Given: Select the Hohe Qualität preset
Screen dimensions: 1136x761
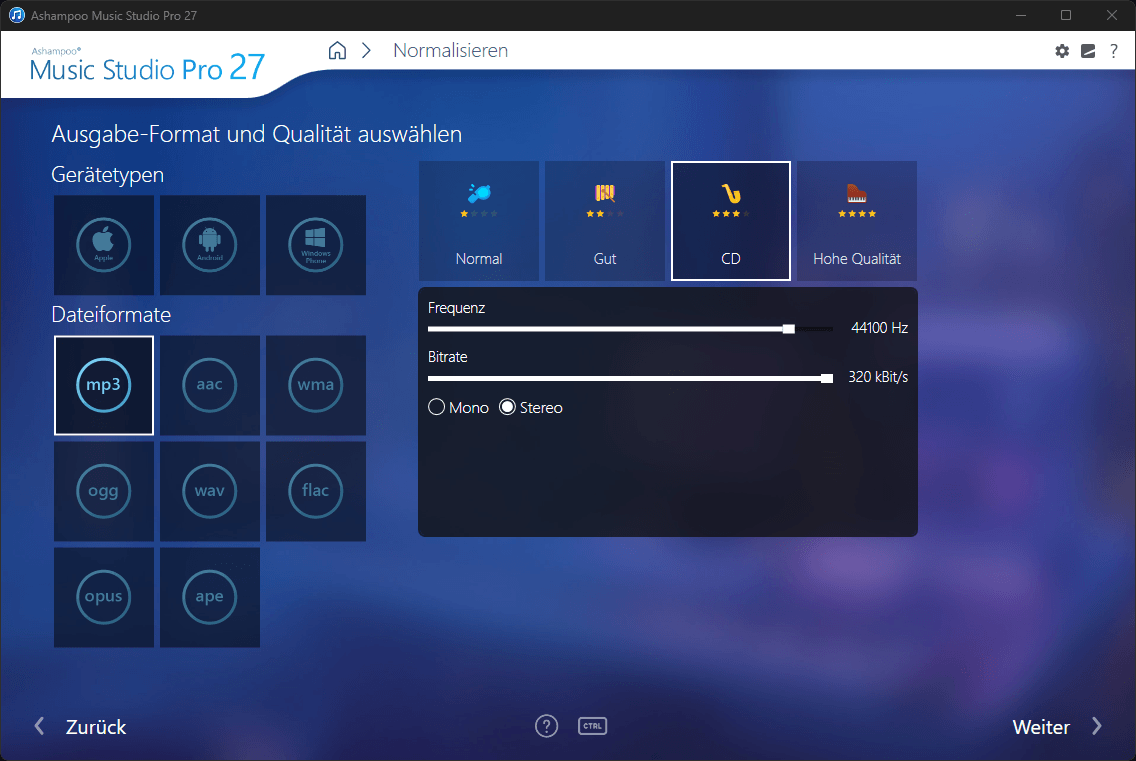Looking at the screenshot, I should click(857, 221).
